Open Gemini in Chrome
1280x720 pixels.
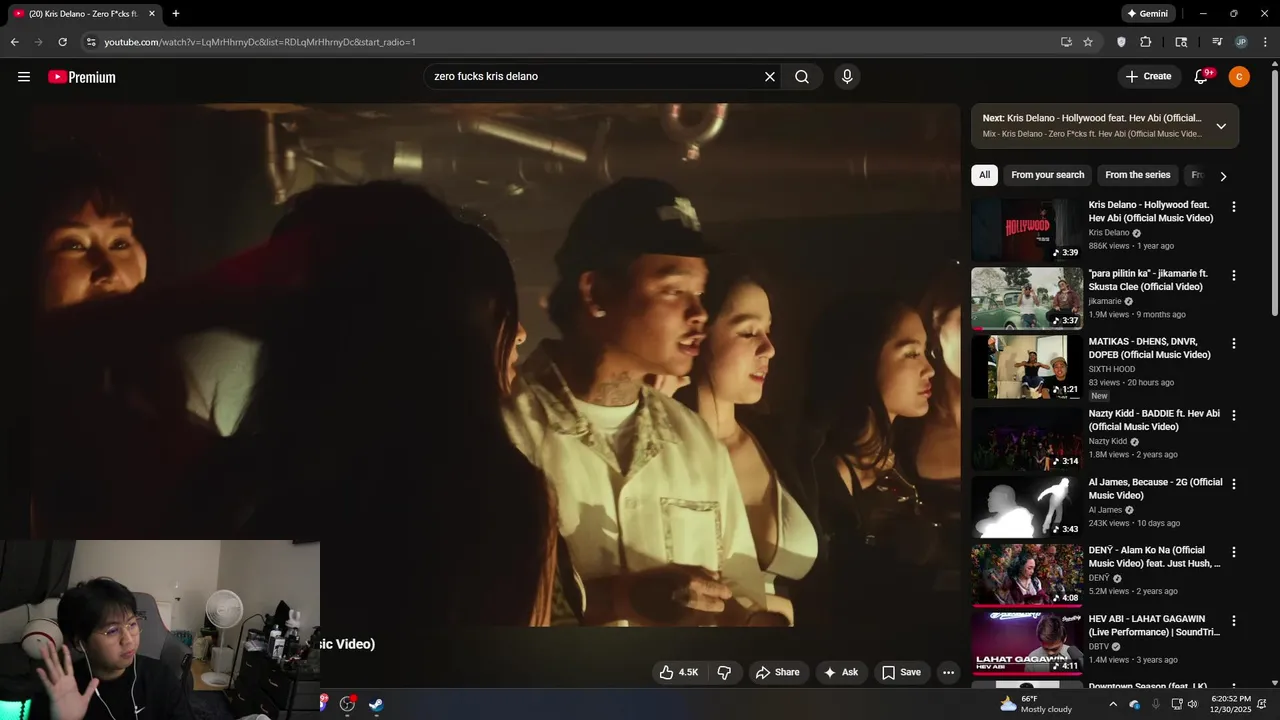1147,14
